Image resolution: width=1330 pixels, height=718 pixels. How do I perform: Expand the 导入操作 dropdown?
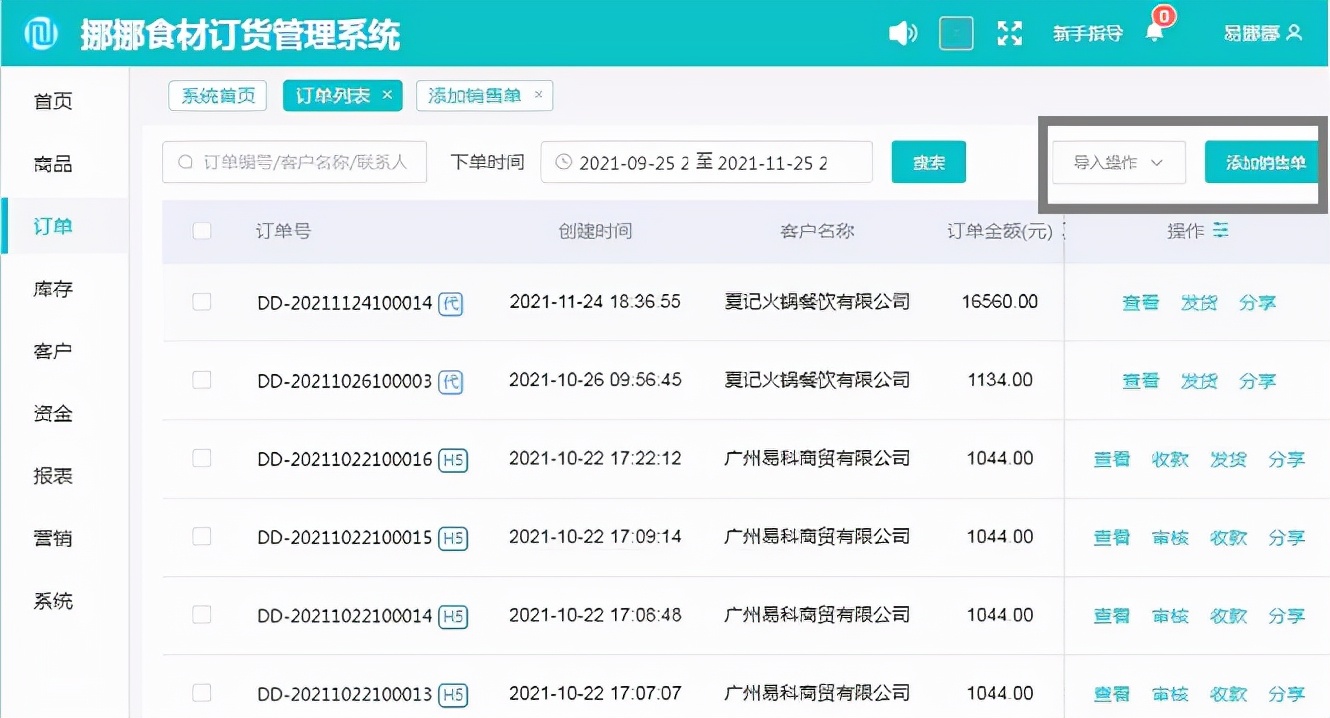pos(1117,162)
